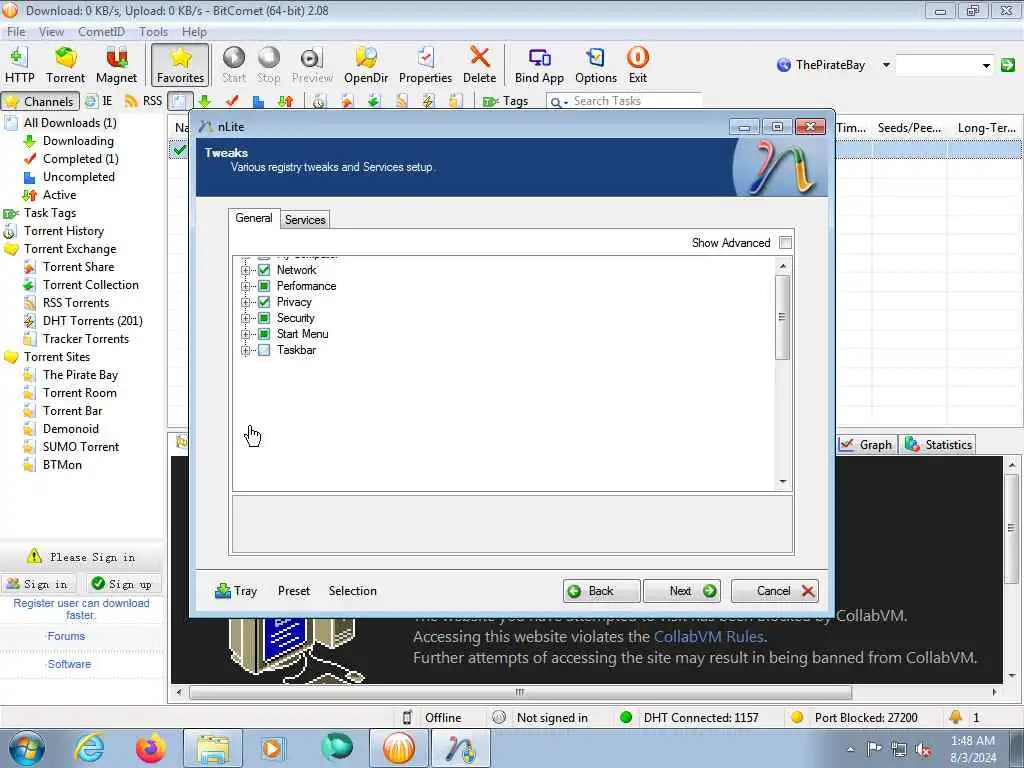This screenshot has width=1024, height=768.
Task: Open the search box history dropdown
Action: click(986, 65)
